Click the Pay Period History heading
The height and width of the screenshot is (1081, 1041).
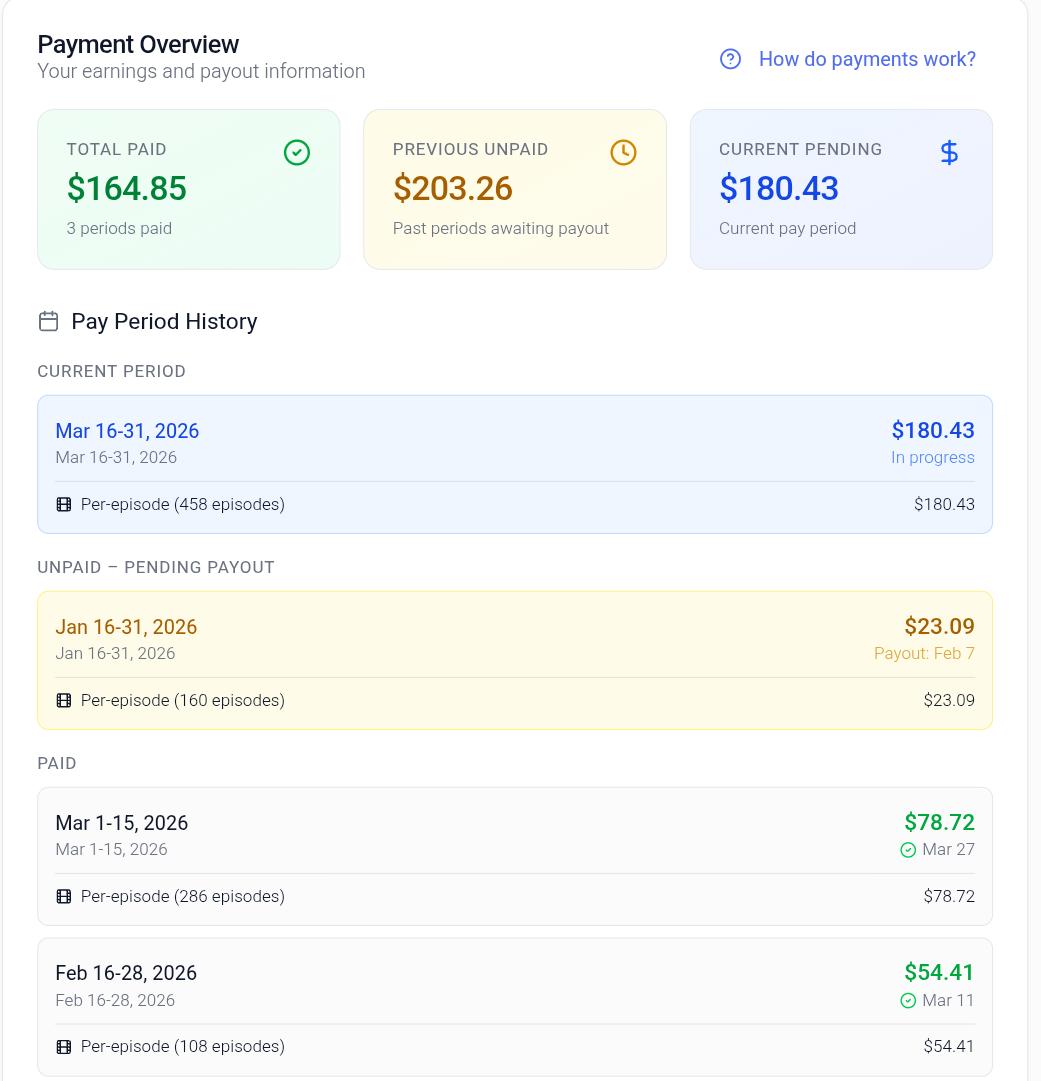click(164, 321)
